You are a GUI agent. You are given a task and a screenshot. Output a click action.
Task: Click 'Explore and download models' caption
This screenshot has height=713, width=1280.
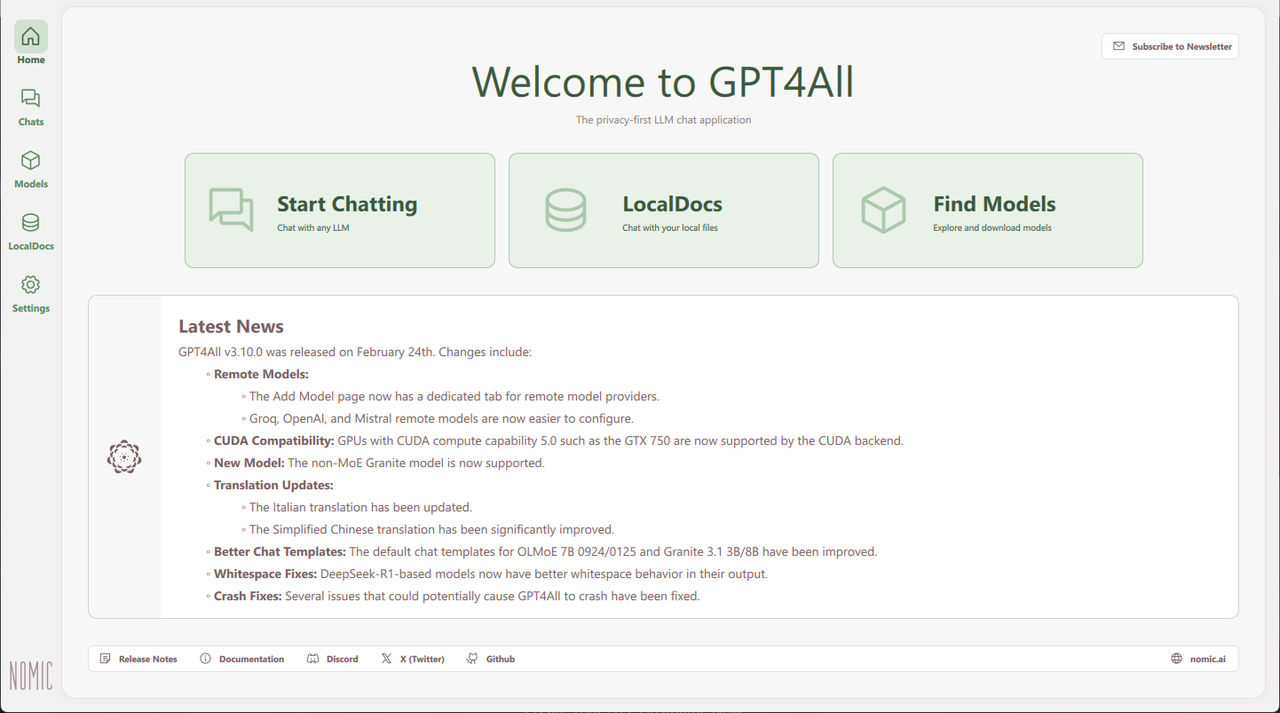click(992, 228)
